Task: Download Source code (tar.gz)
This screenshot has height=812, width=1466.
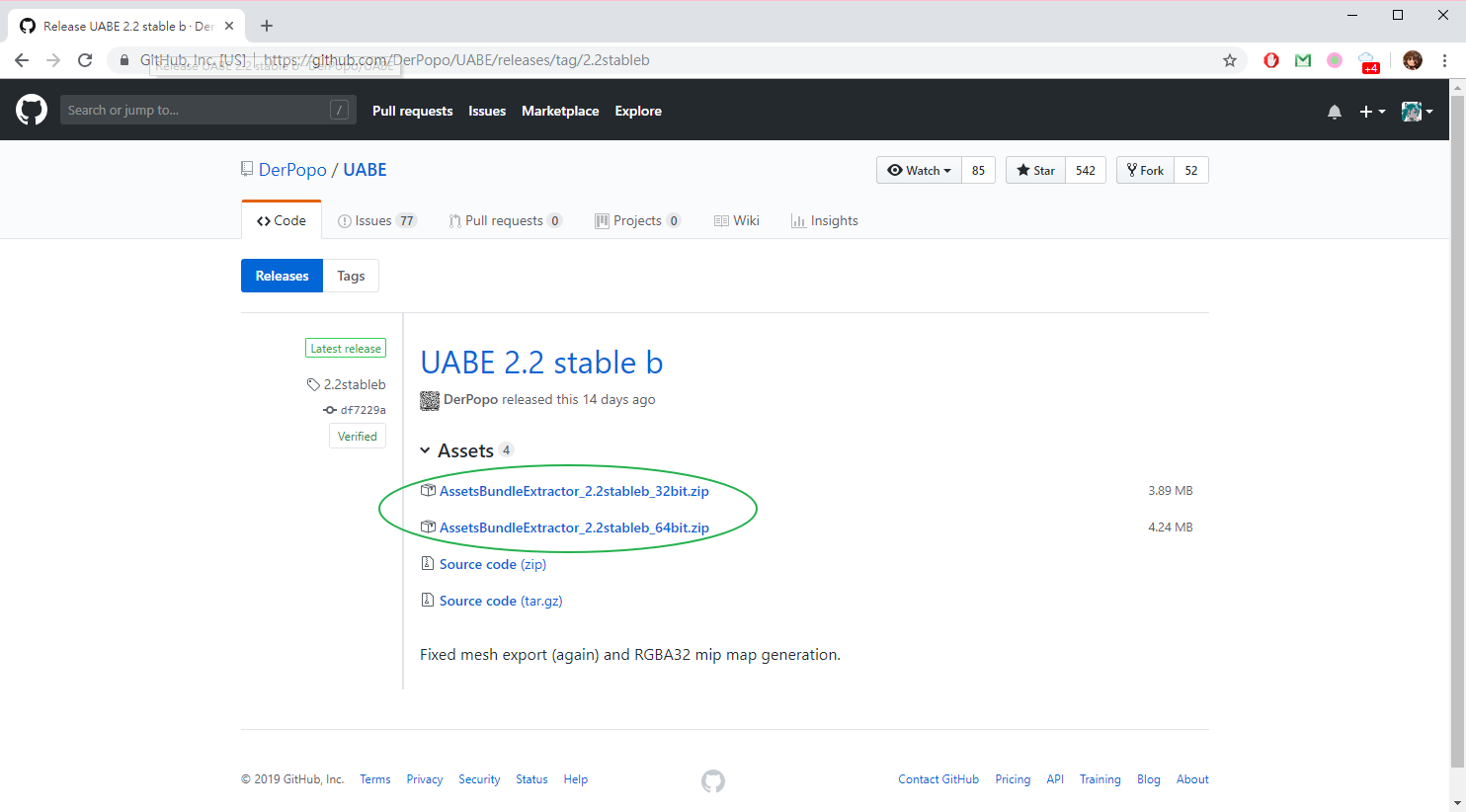Action: pyautogui.click(x=501, y=601)
